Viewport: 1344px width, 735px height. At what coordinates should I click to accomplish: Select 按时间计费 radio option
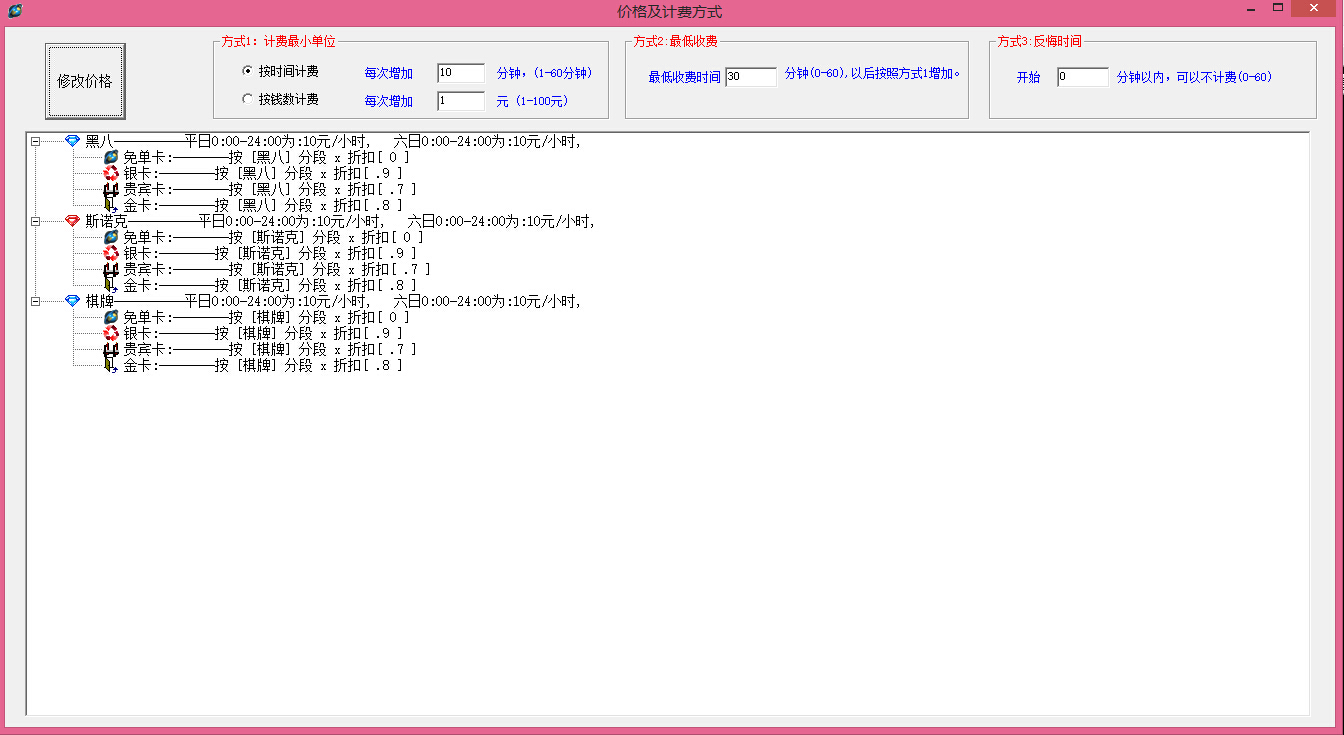(281, 72)
